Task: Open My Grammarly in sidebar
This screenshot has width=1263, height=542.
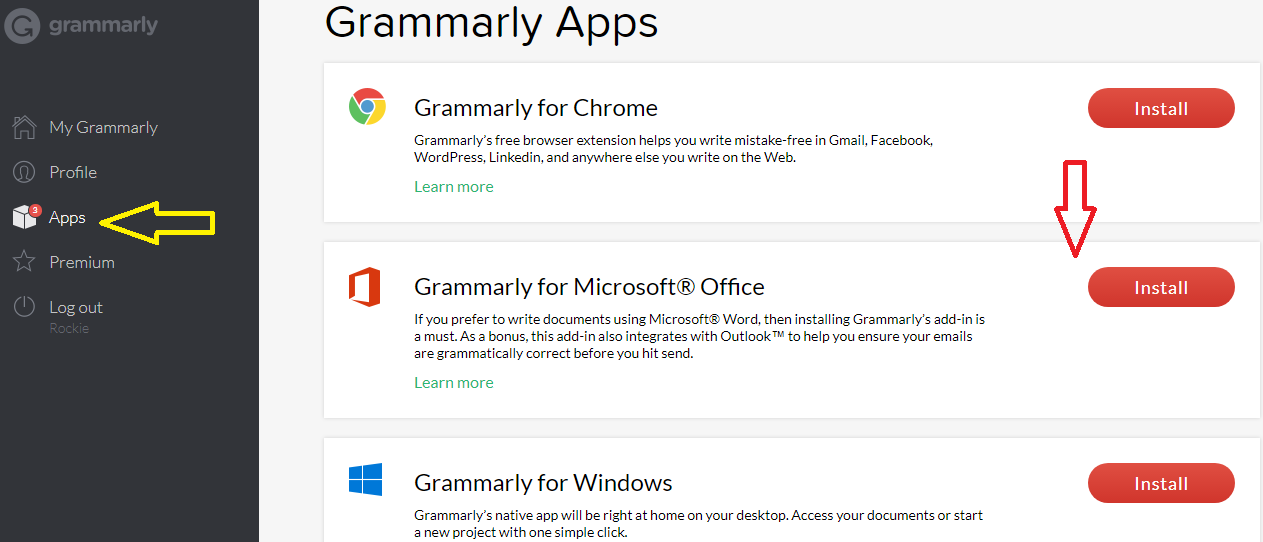Action: pos(104,127)
